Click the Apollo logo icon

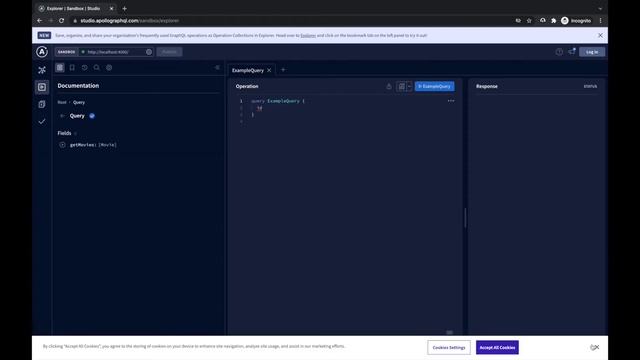(x=42, y=52)
